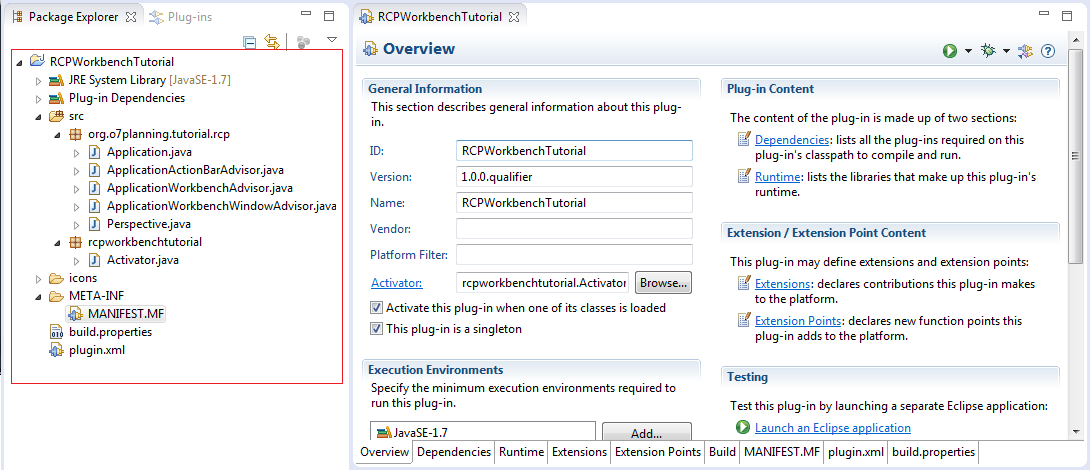1090x470 pixels.
Task: Collapse META-INF folder node
Action: pyautogui.click(x=39, y=297)
